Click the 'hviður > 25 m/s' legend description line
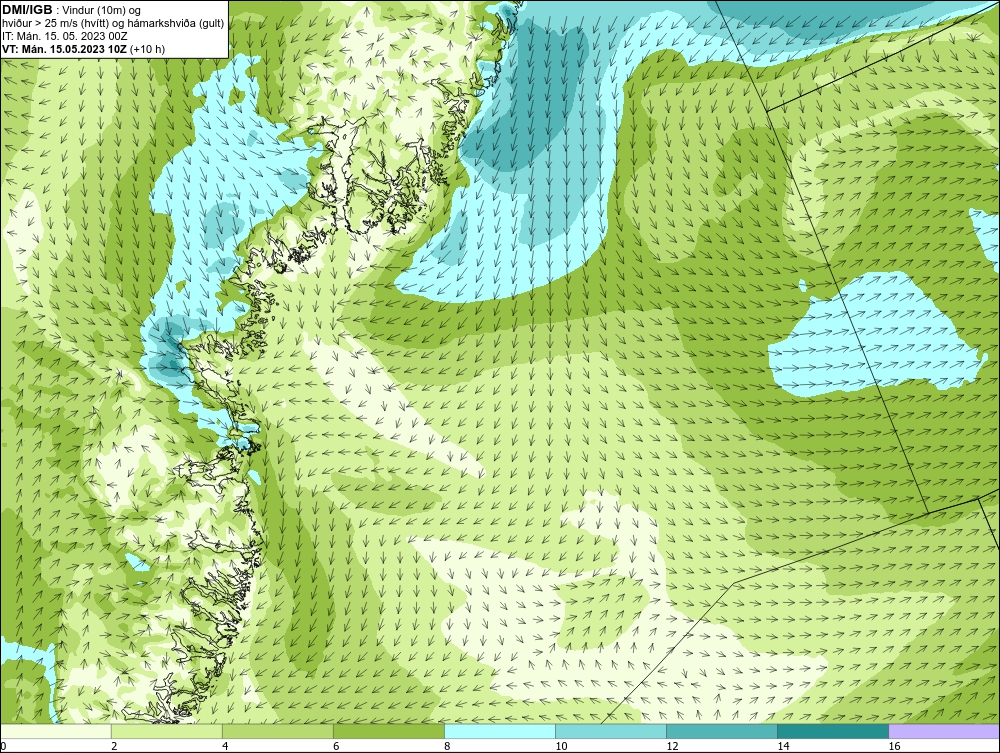 coord(113,24)
